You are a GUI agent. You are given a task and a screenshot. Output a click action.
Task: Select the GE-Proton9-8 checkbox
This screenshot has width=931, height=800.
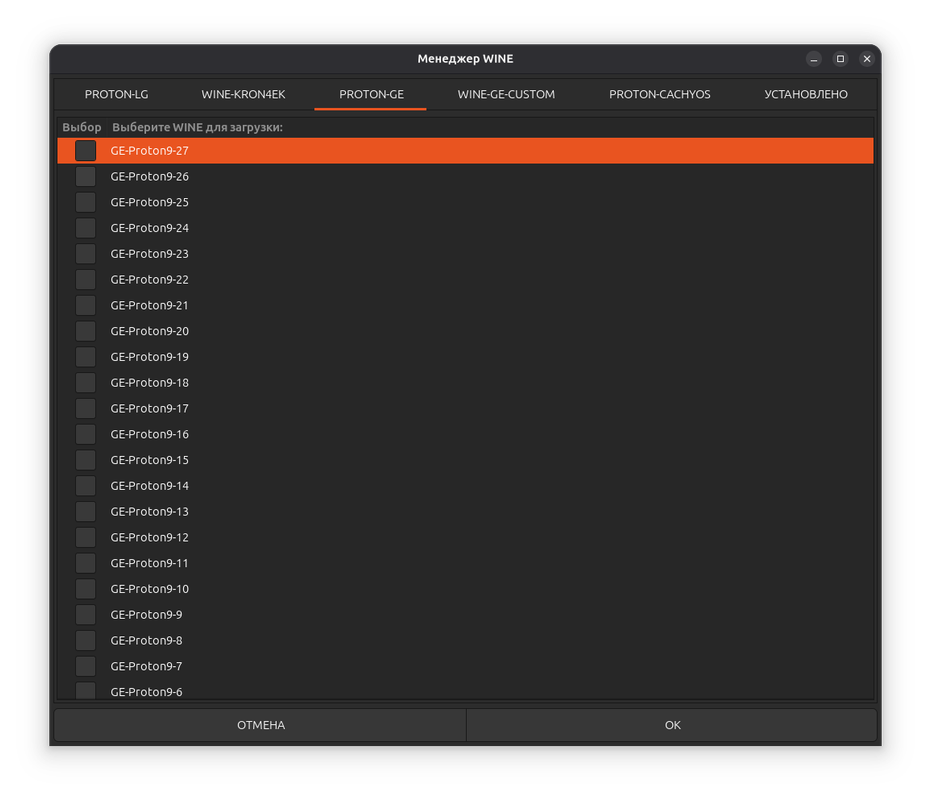(86, 640)
